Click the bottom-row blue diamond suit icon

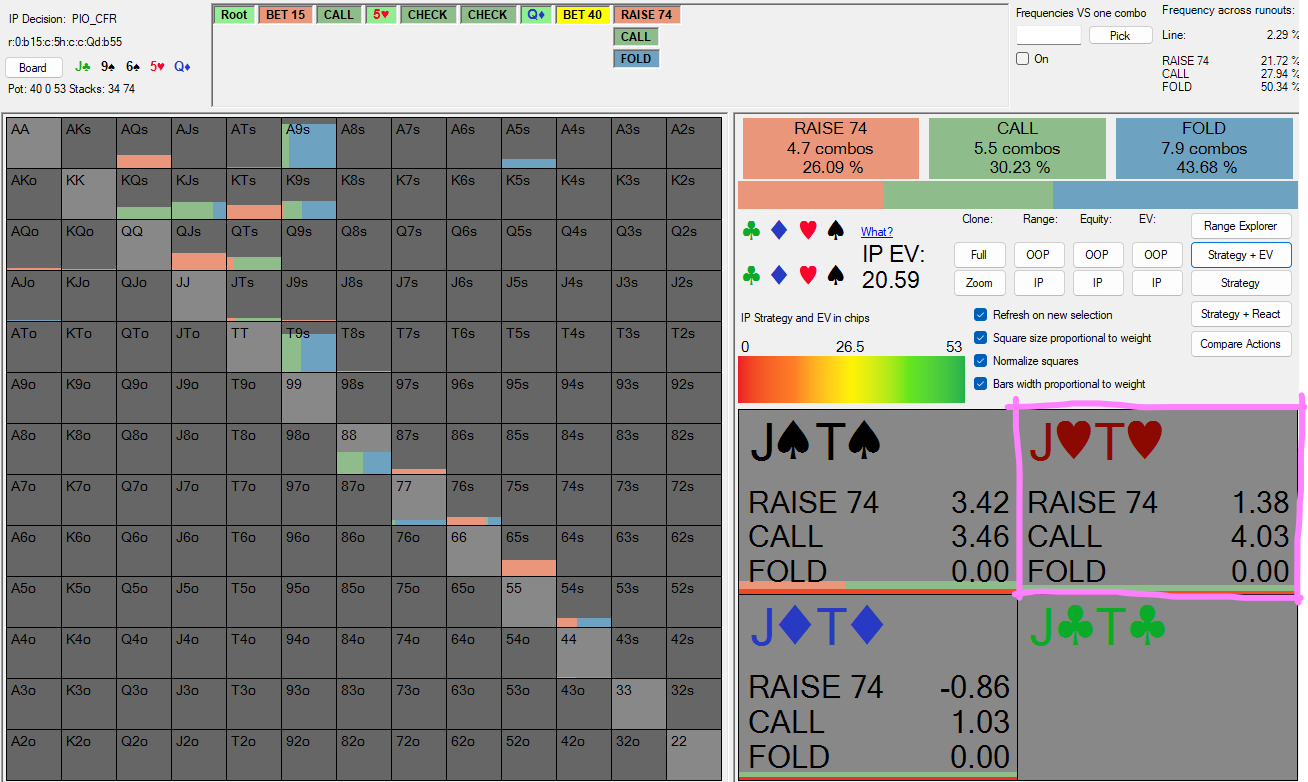point(779,274)
